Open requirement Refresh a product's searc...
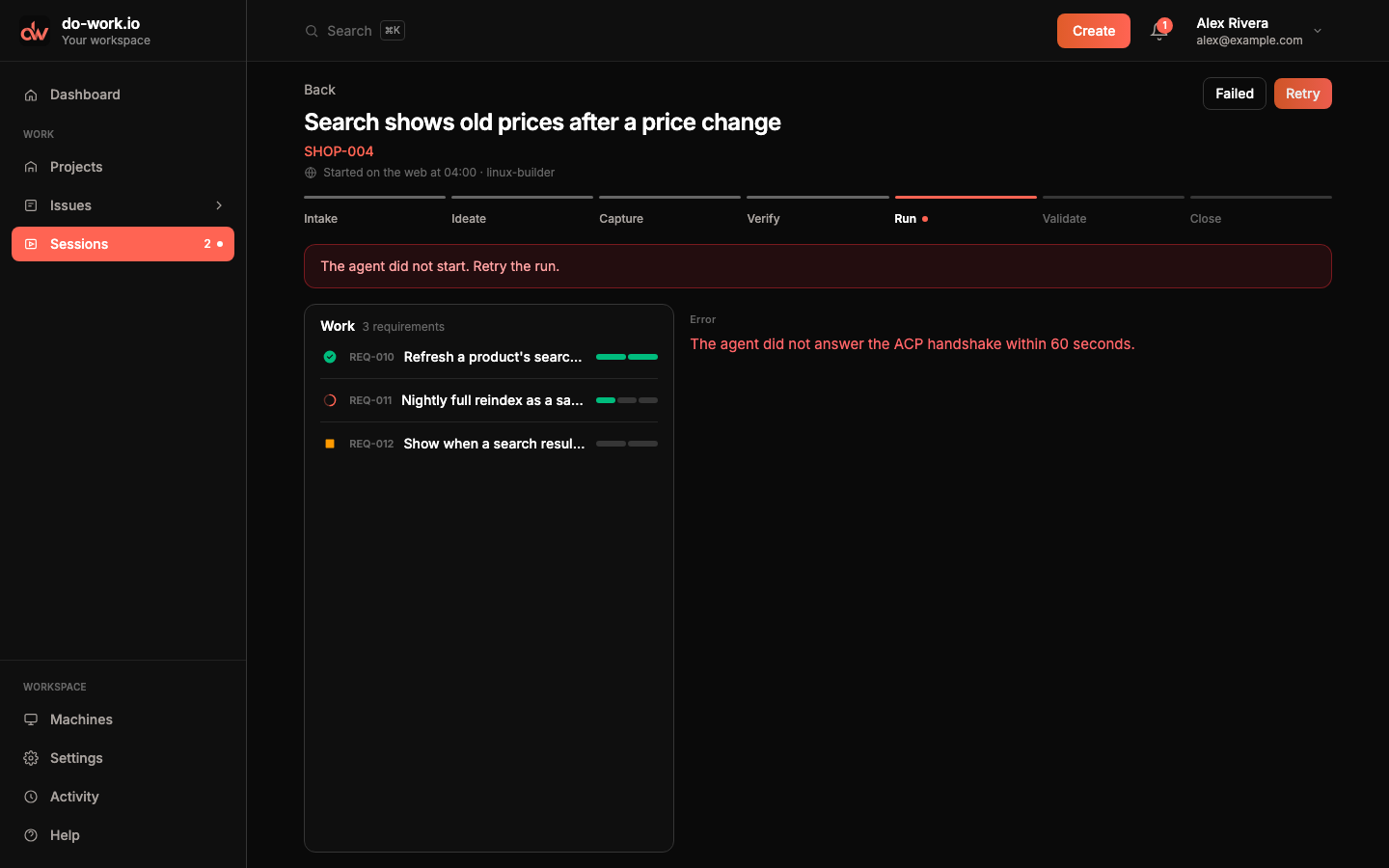The image size is (1389, 868). tap(493, 357)
